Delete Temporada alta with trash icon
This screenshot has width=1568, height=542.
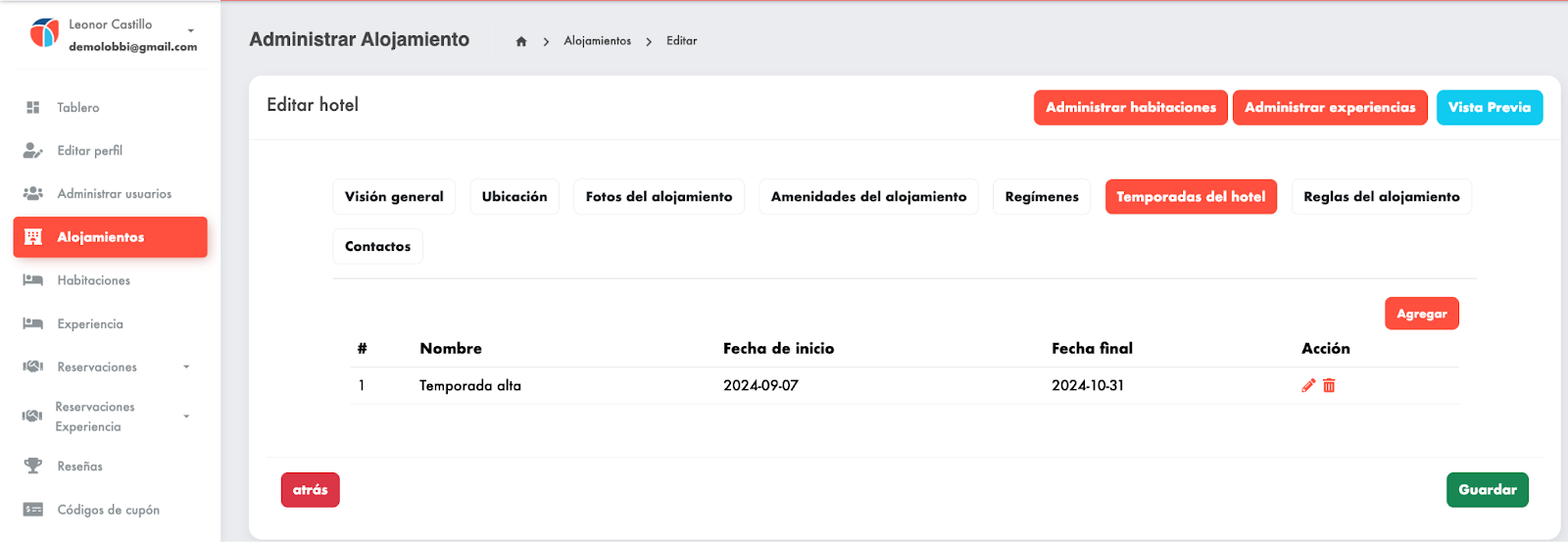1329,385
